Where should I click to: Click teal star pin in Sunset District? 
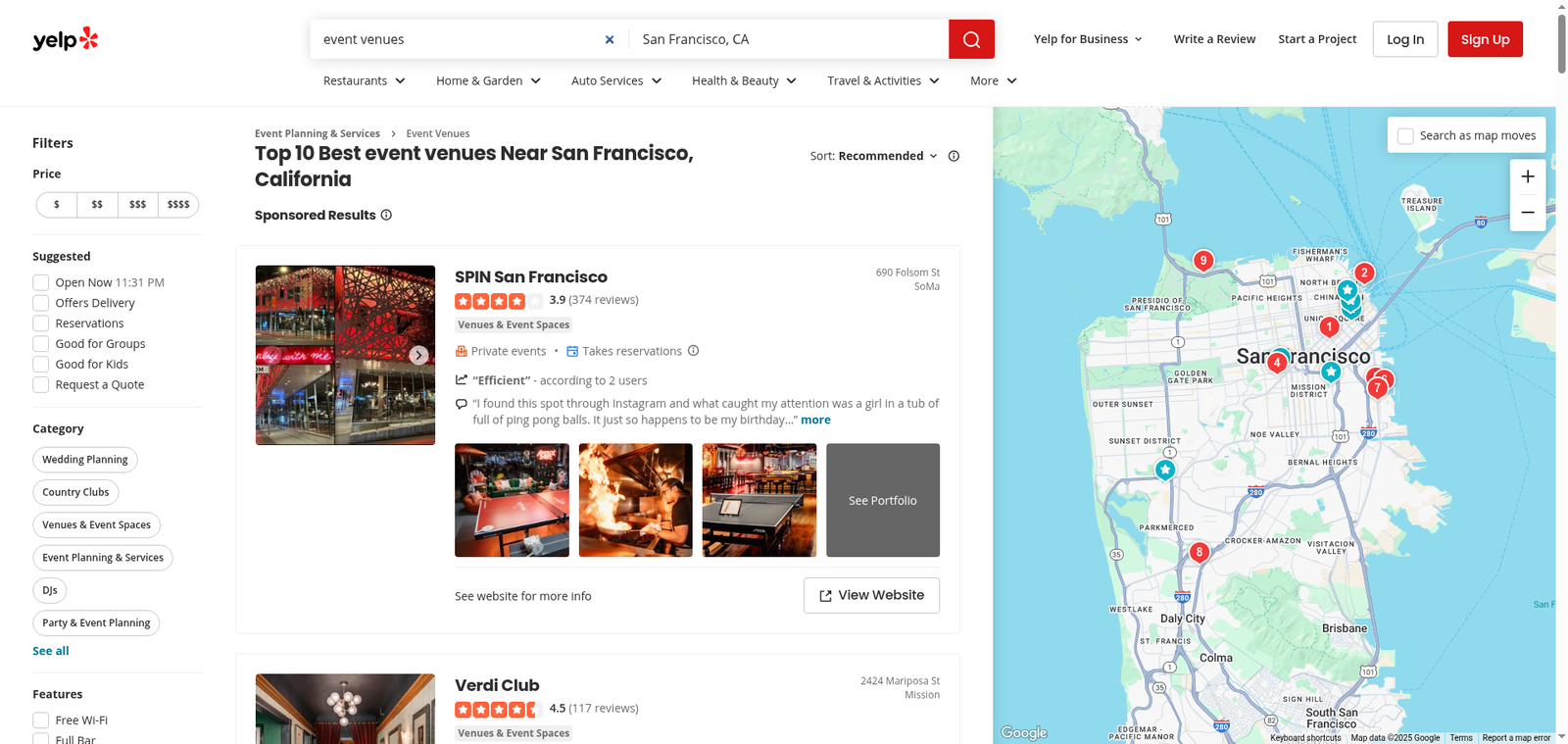coord(1165,470)
